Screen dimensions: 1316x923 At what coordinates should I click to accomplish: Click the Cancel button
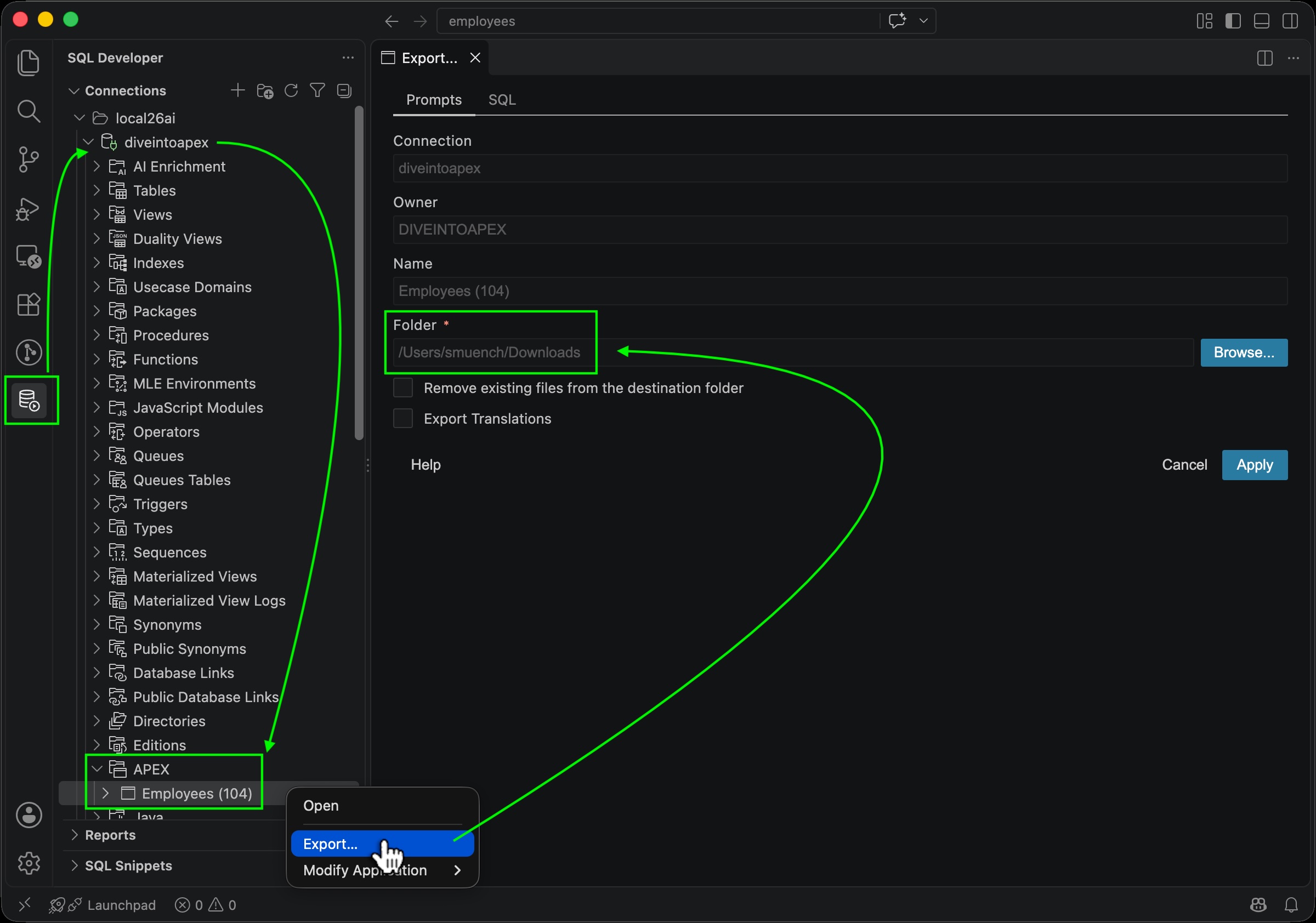(1184, 465)
